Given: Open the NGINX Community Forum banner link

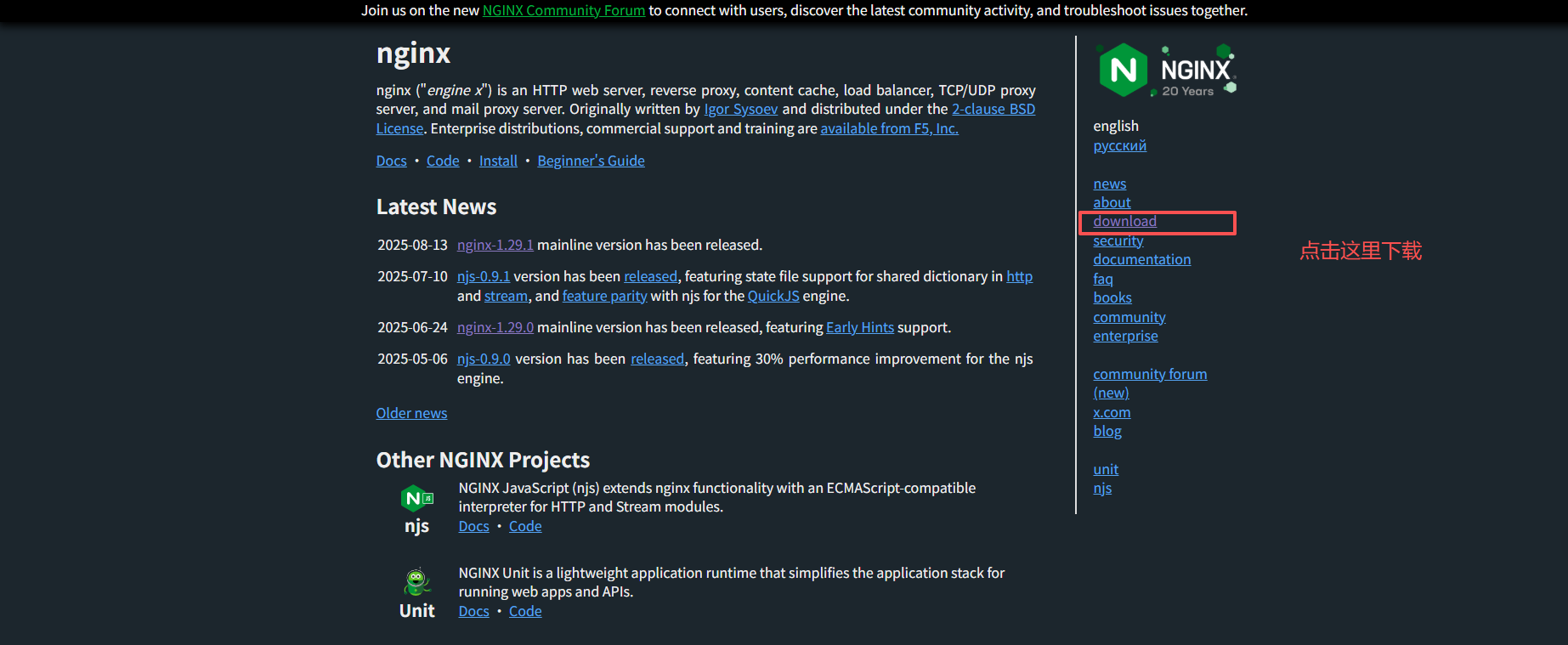Looking at the screenshot, I should pyautogui.click(x=563, y=10).
